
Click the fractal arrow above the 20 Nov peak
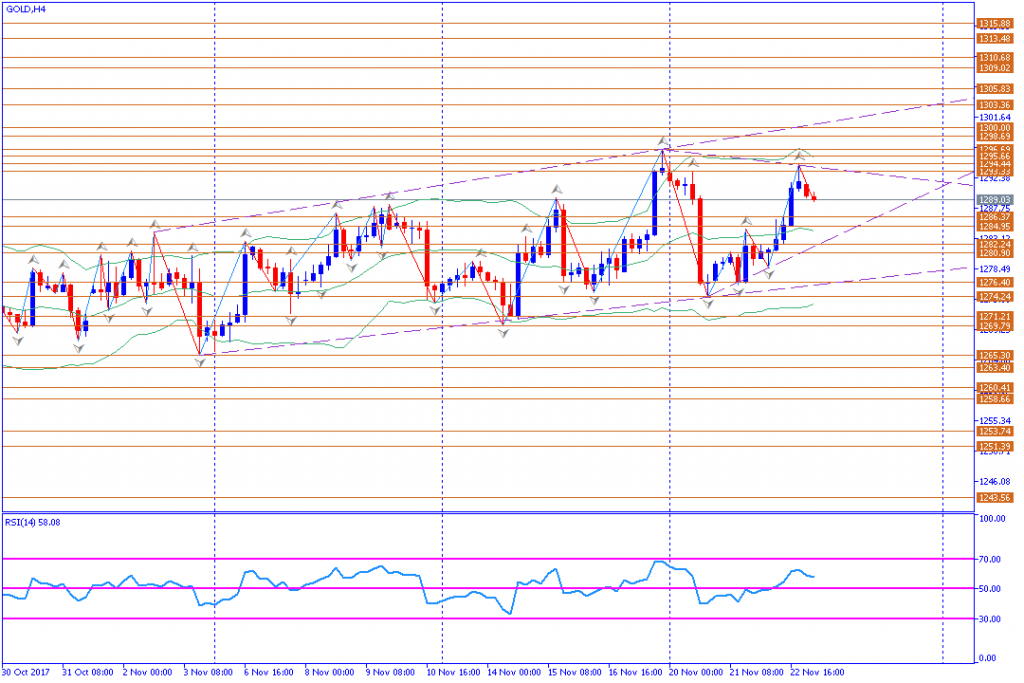(664, 140)
